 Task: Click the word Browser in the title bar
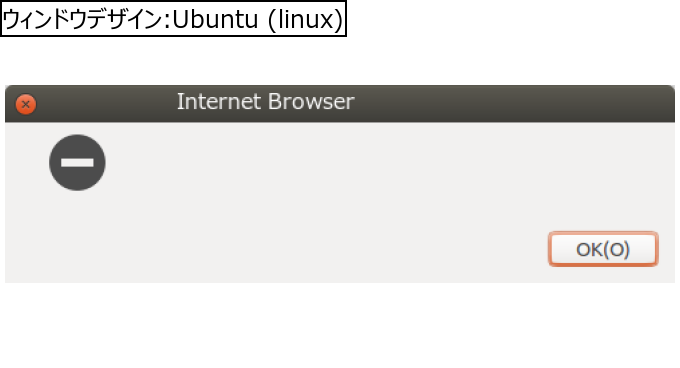311,102
